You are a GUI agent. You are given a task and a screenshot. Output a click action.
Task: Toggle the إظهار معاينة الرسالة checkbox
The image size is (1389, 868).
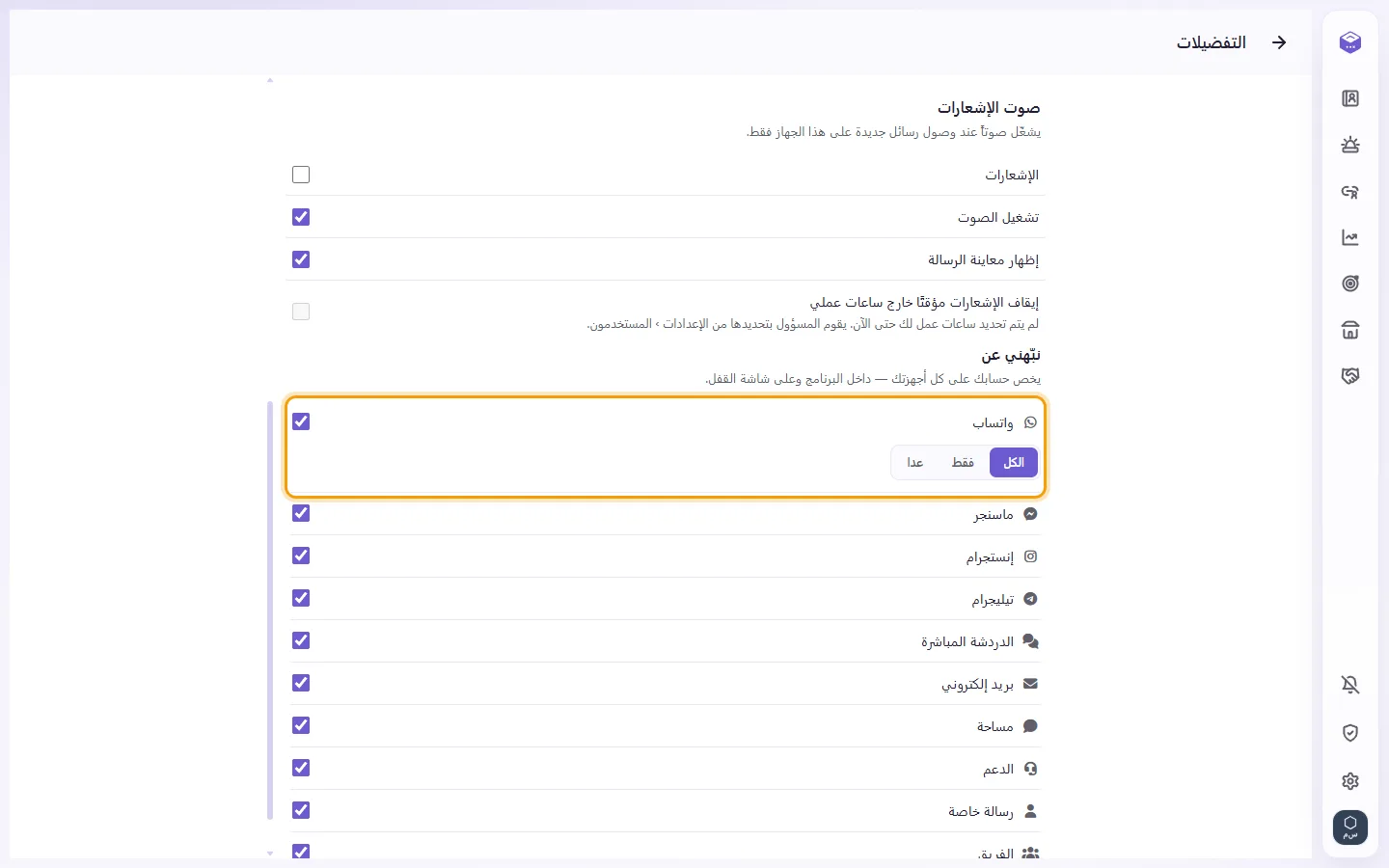(x=301, y=259)
